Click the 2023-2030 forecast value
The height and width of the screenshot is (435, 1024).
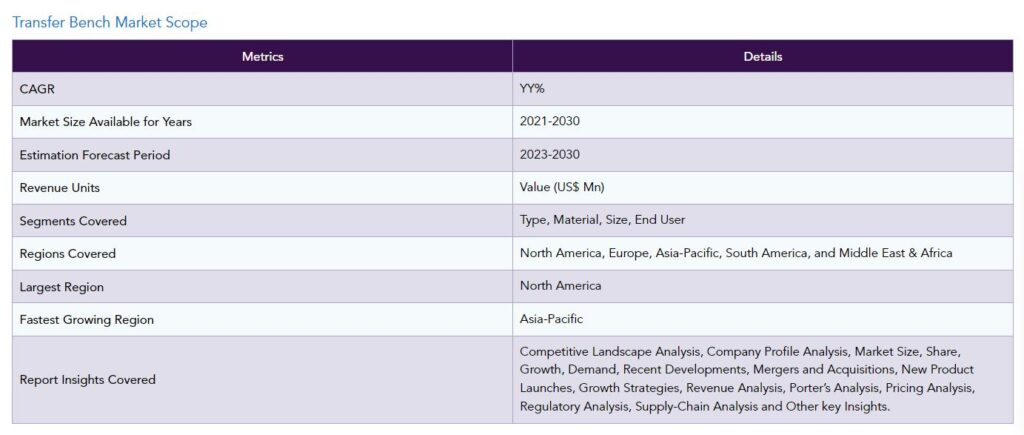pos(550,155)
